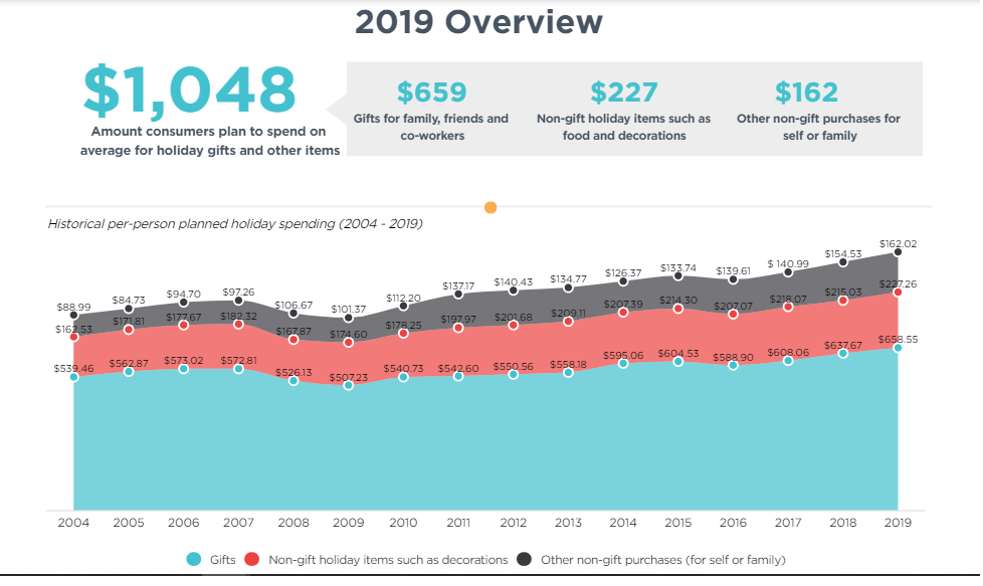983x586 pixels.
Task: Click the 2007 dark data point $97.26
Action: [x=238, y=300]
